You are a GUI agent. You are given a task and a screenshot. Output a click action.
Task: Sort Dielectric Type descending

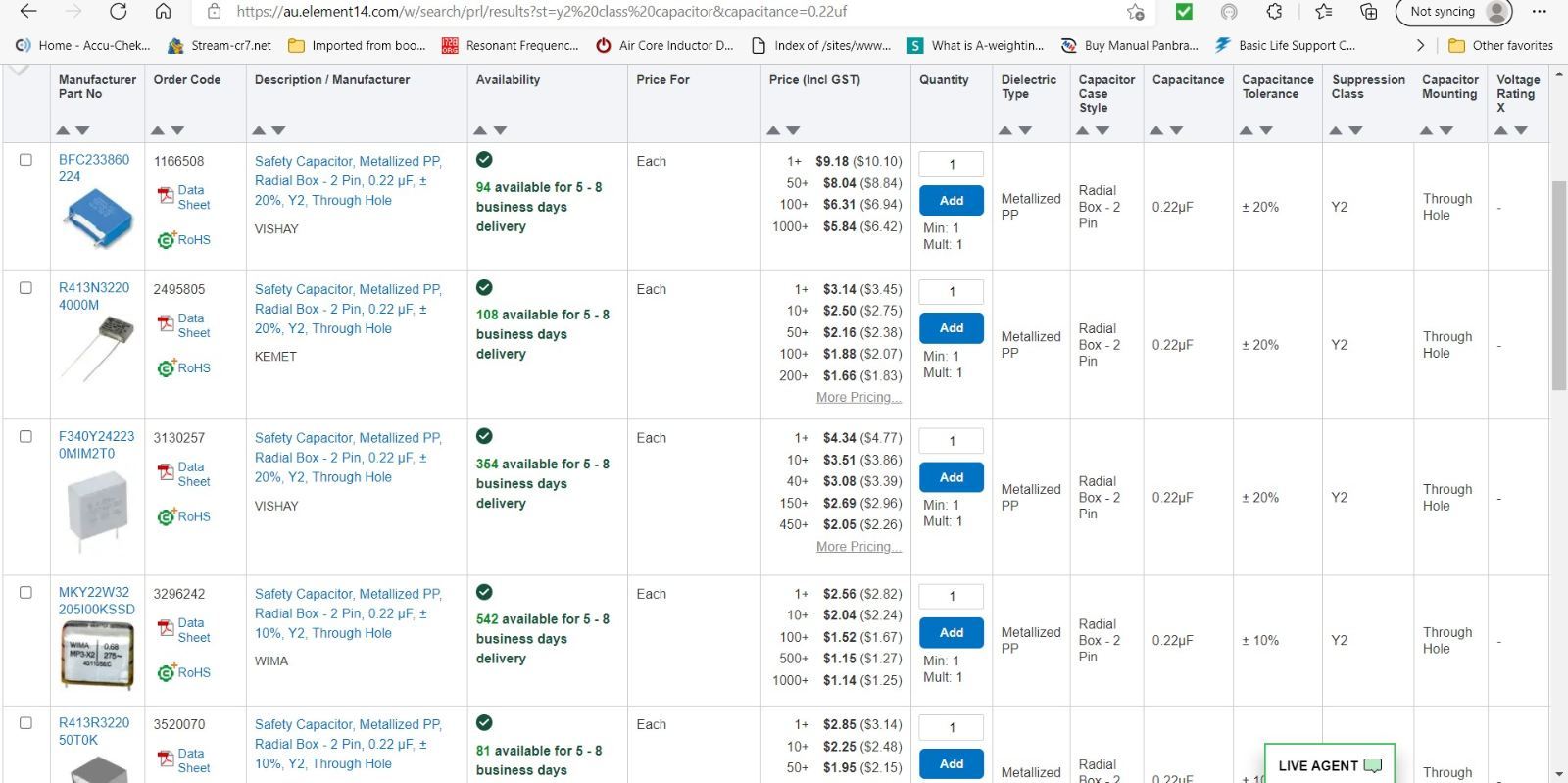[1025, 130]
